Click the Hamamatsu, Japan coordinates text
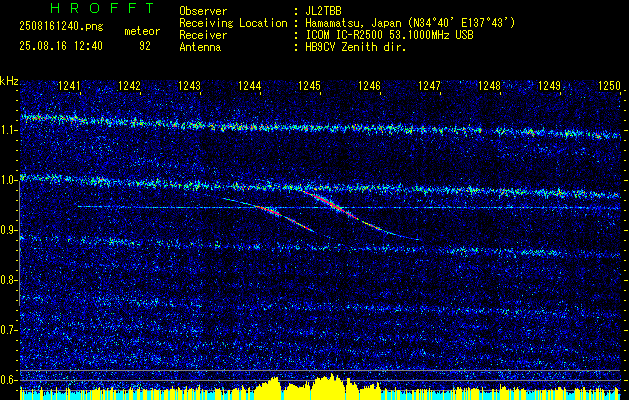 tap(410, 23)
